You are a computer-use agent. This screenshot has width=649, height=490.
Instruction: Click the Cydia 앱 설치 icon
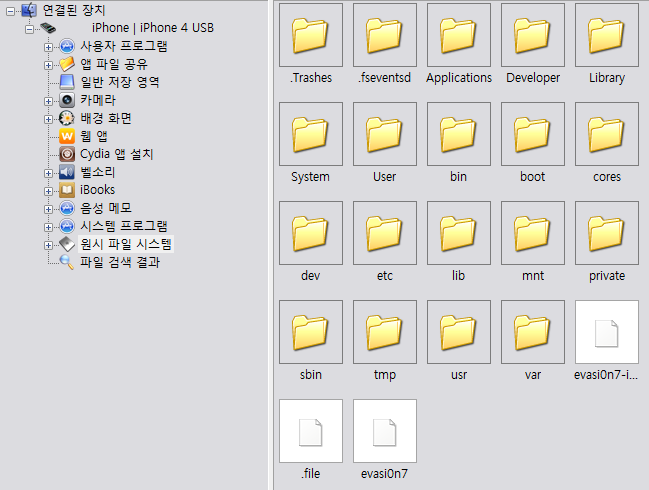[67, 154]
